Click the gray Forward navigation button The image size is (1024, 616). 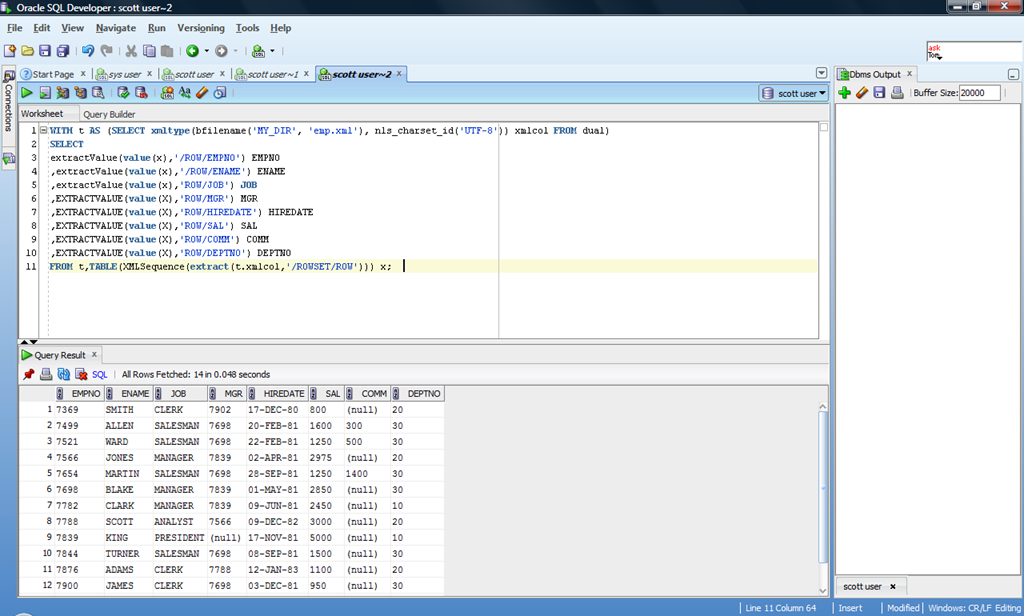click(x=221, y=51)
